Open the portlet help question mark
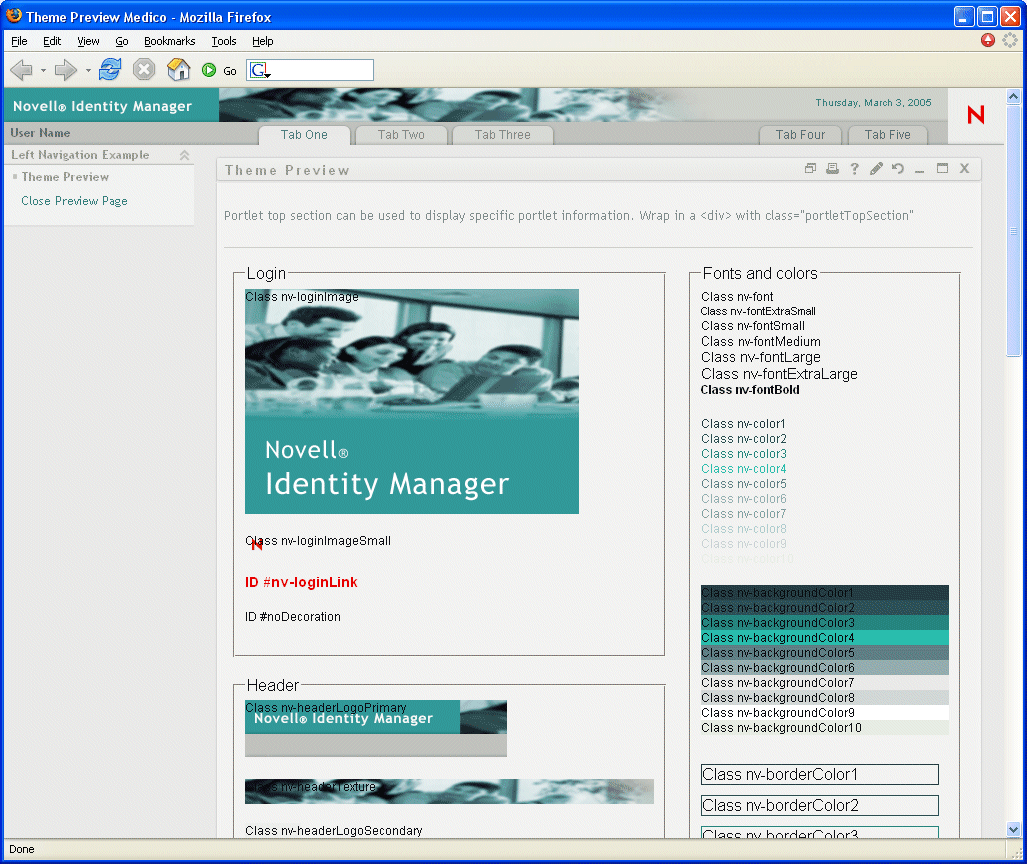1027x864 pixels. click(x=854, y=169)
